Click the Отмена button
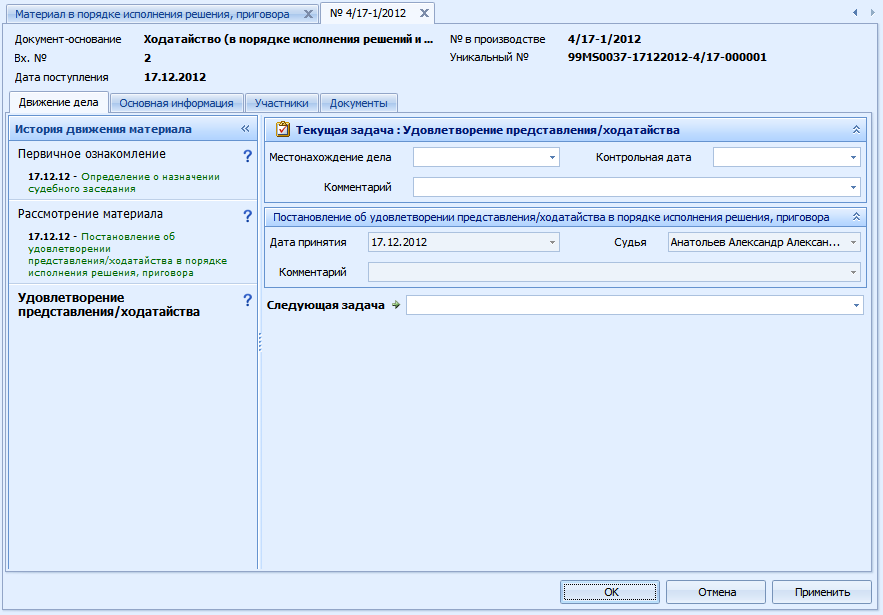883x615 pixels. (716, 592)
